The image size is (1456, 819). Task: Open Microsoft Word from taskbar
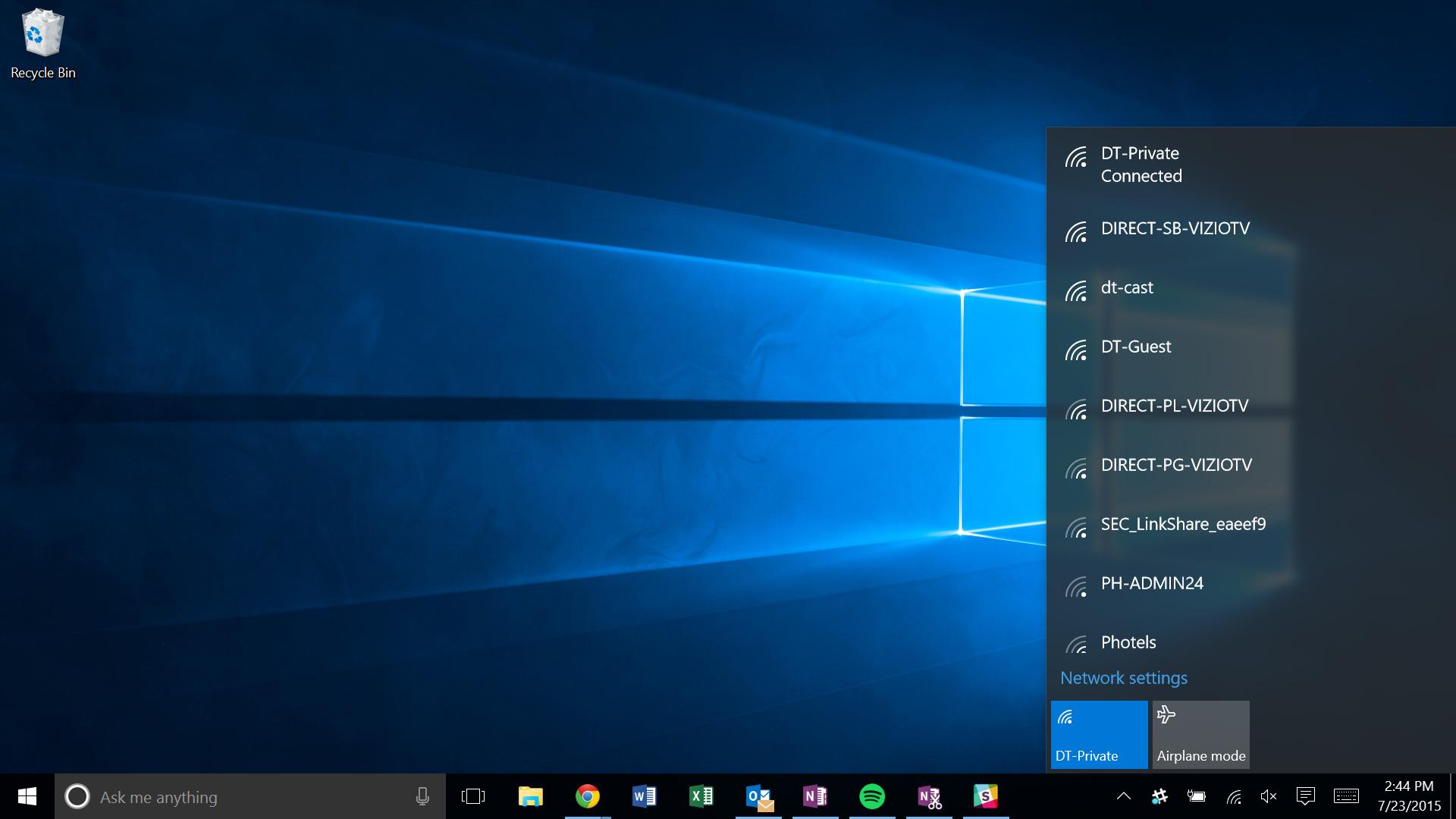(644, 796)
